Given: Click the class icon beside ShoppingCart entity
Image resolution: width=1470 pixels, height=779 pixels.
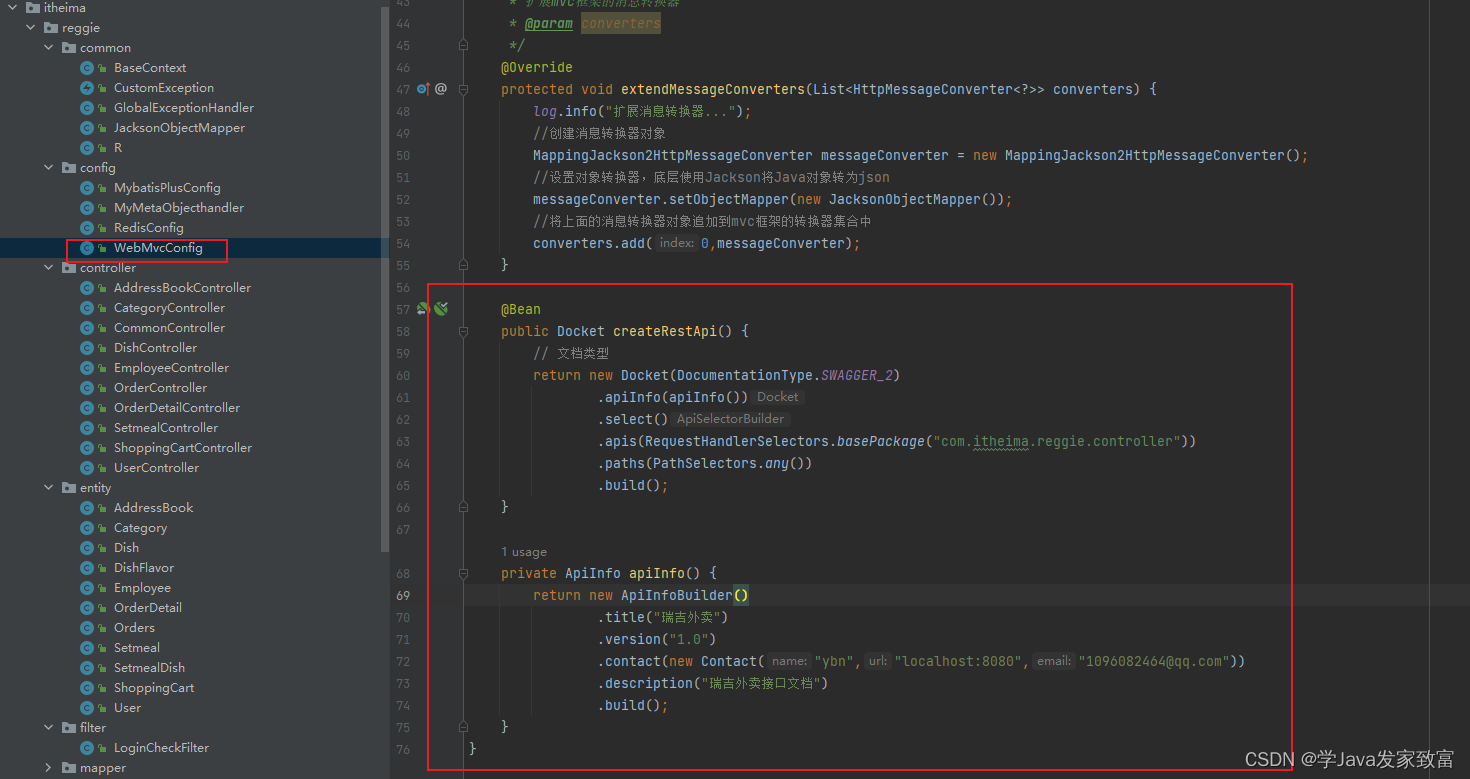Looking at the screenshot, I should (87, 688).
